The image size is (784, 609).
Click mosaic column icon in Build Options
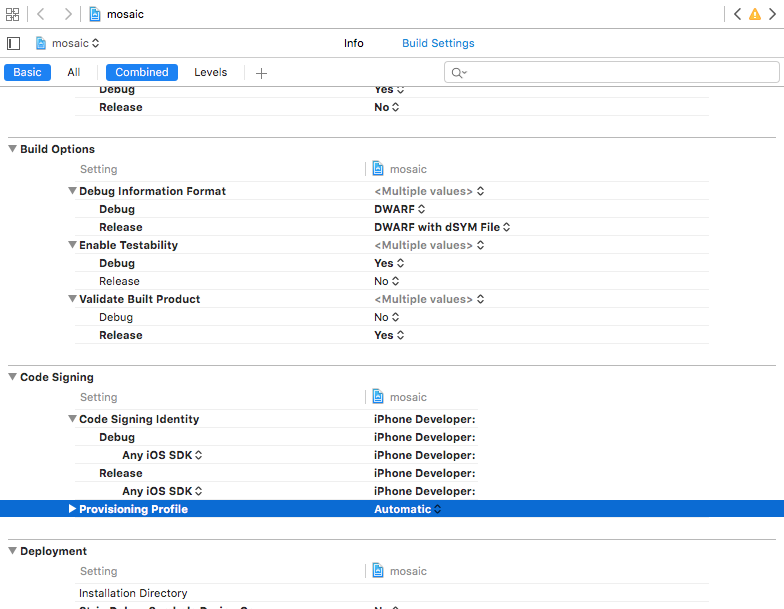point(378,169)
